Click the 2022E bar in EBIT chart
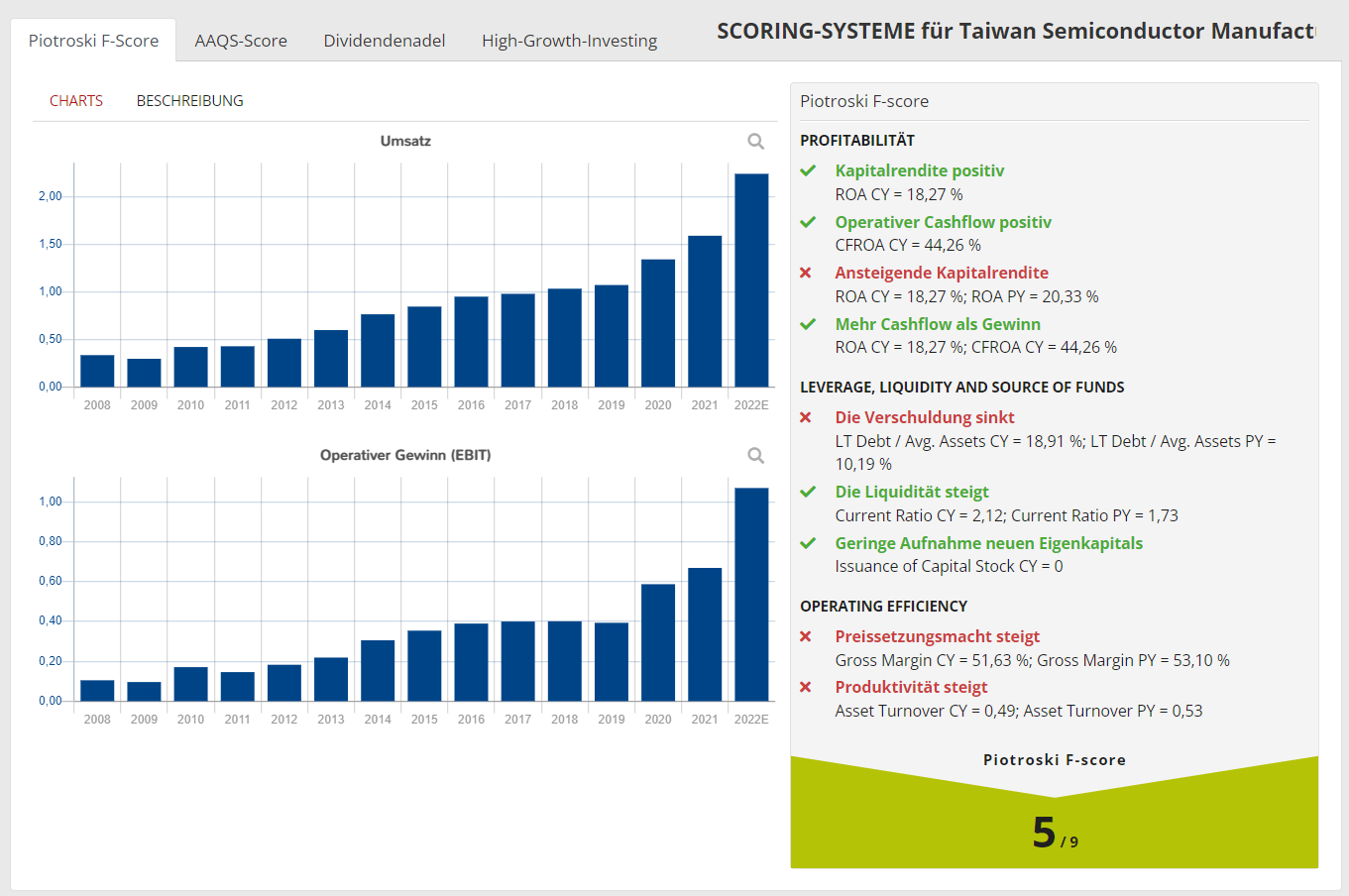Viewport: 1349px width, 896px height. (x=751, y=595)
